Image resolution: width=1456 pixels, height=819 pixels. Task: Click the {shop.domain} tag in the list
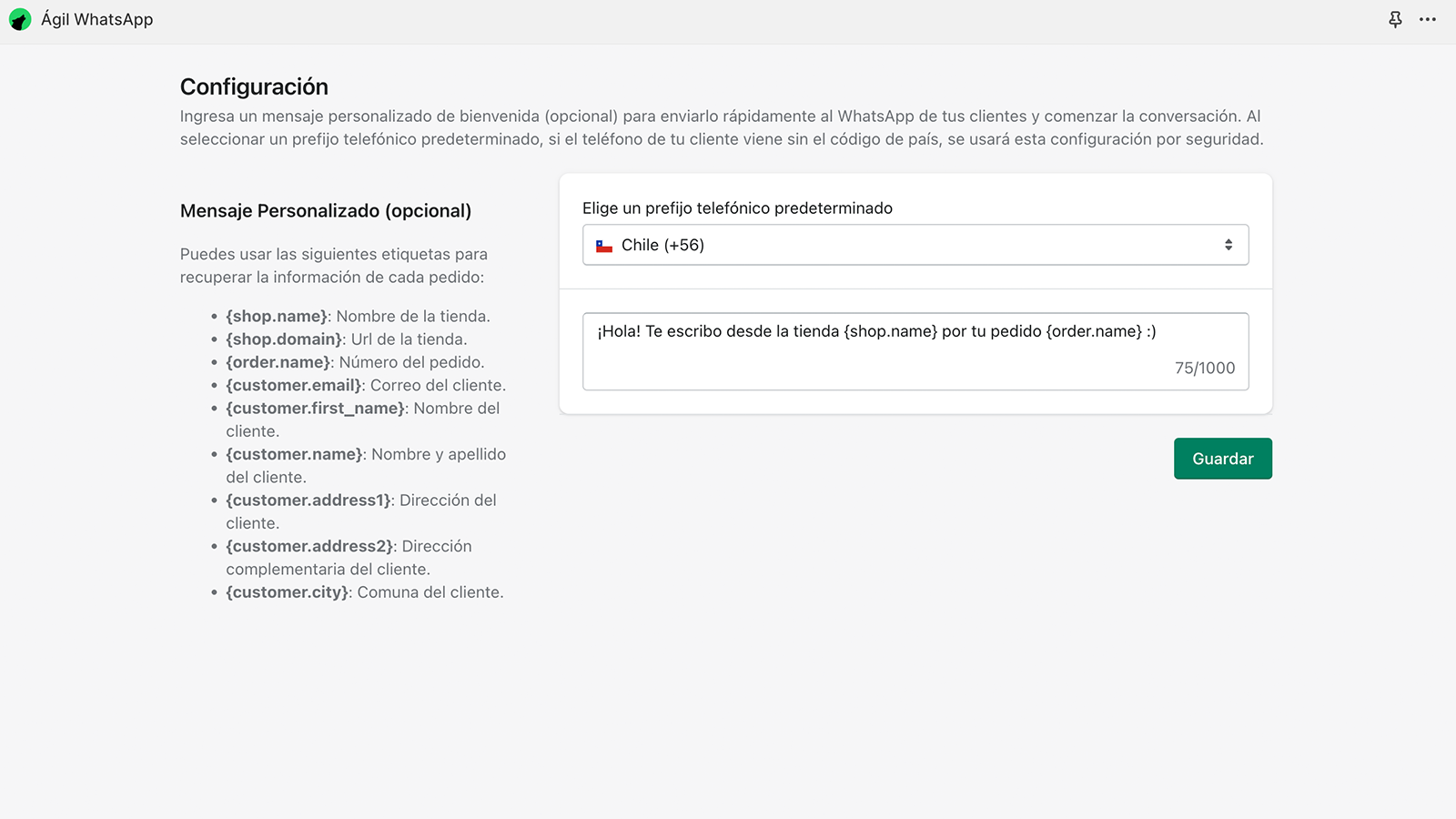284,339
